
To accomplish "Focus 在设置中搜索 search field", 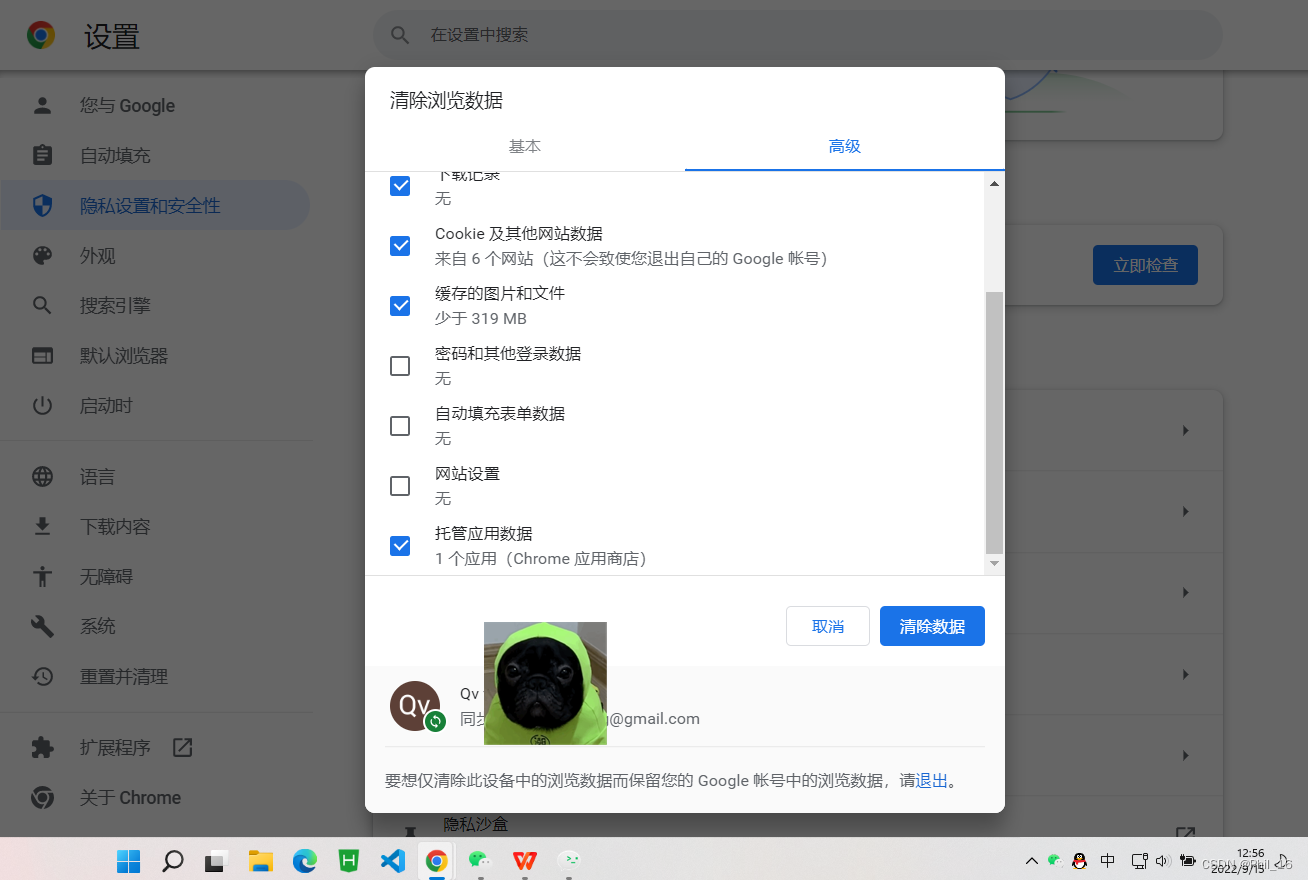I will 798,35.
